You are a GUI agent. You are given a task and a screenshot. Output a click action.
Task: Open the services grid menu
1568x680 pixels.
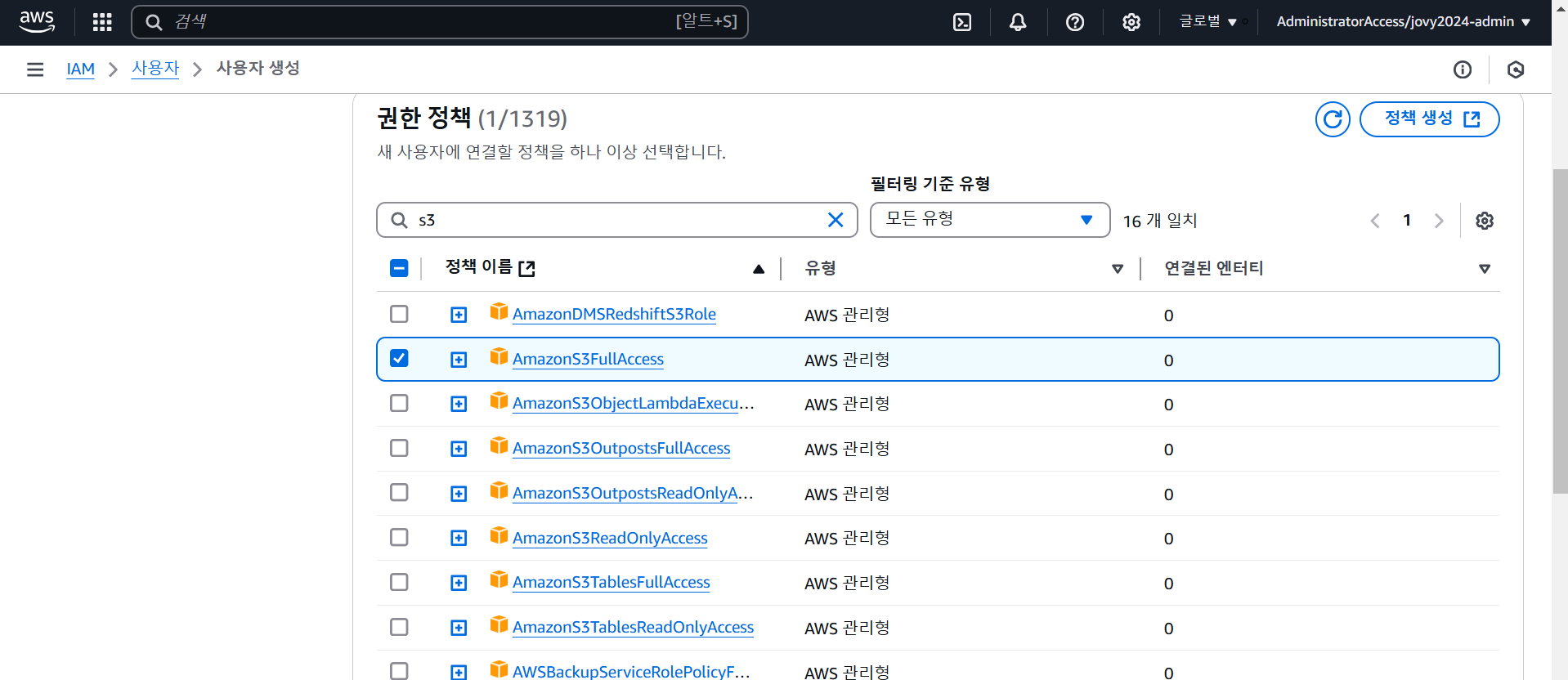102,22
